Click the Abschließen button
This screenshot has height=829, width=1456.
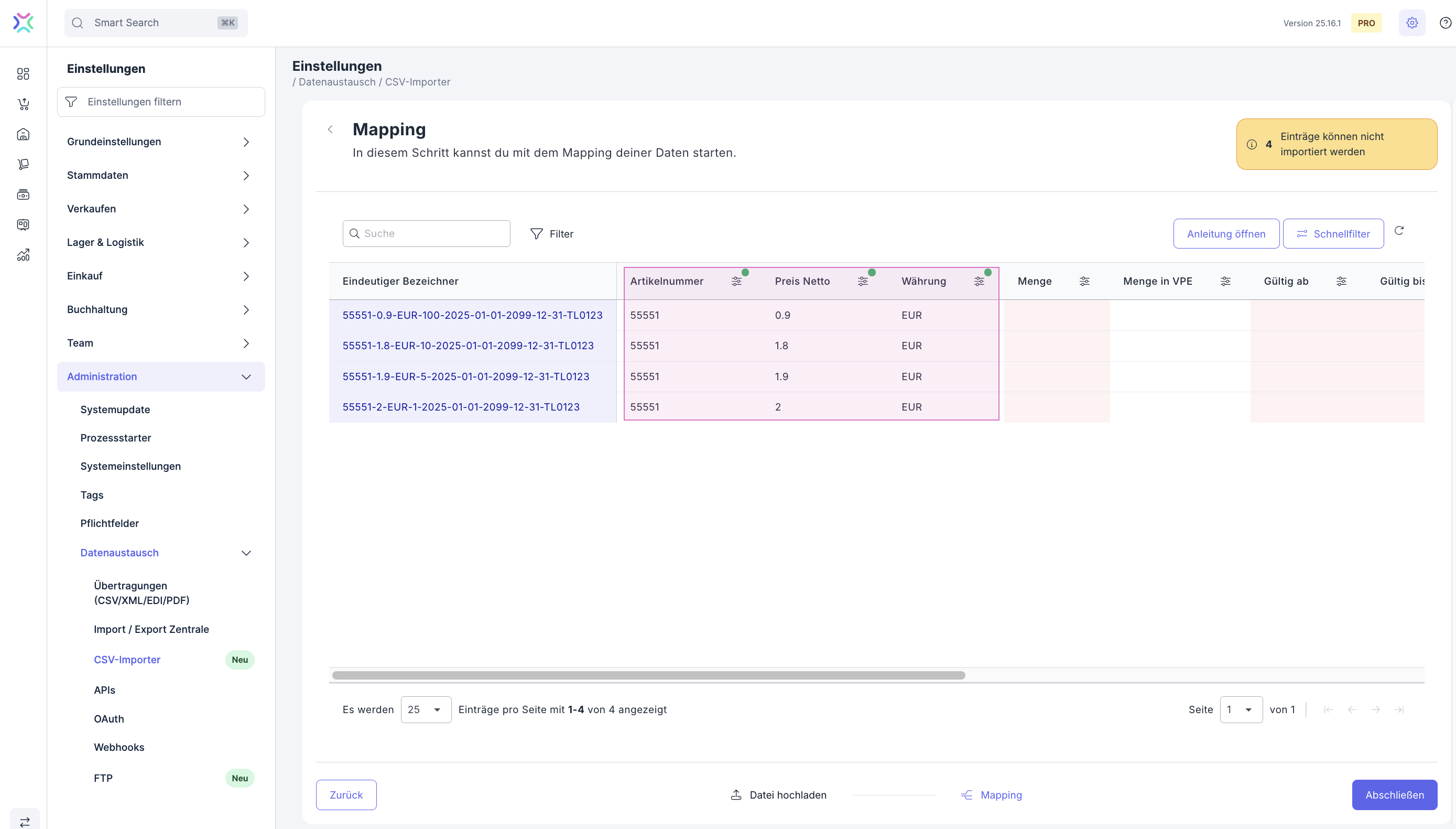pyautogui.click(x=1394, y=795)
